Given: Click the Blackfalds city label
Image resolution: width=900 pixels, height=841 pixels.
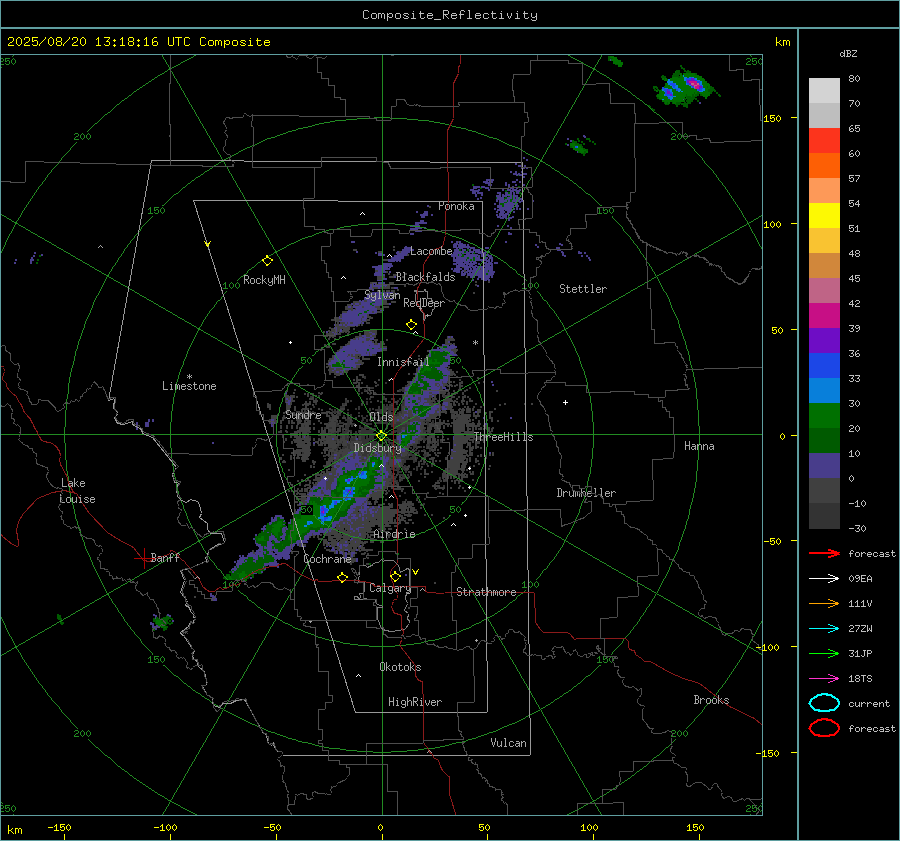Looking at the screenshot, I should tap(425, 277).
